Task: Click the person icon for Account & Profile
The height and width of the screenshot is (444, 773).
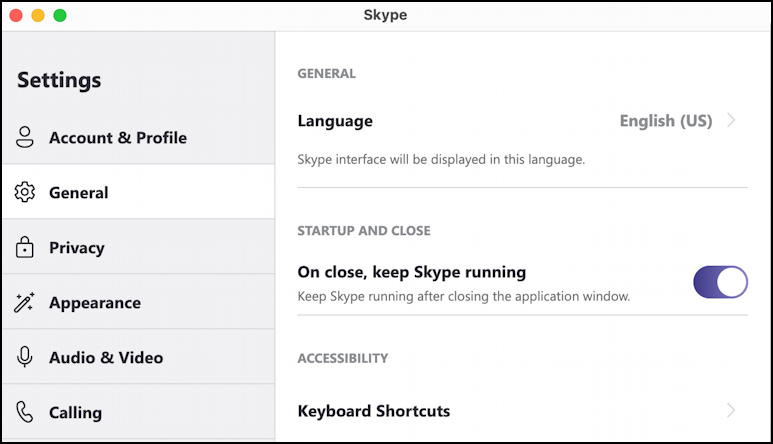Action: click(25, 138)
